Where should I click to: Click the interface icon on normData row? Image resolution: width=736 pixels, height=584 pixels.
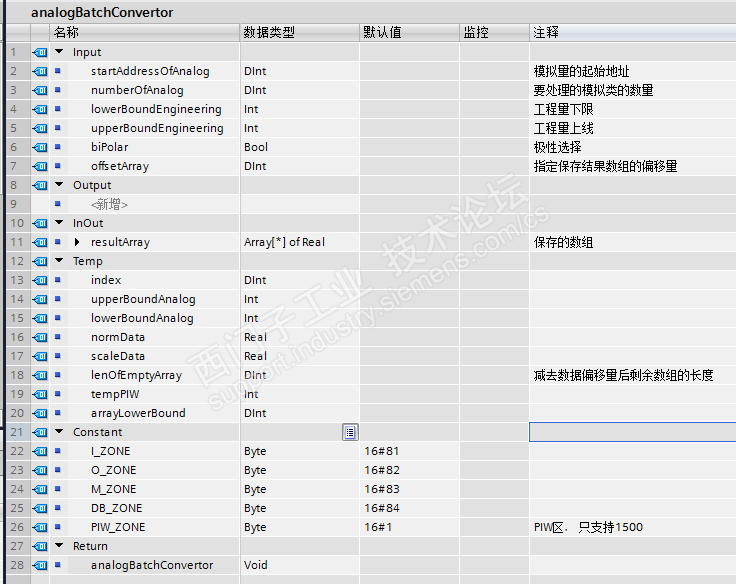pos(40,337)
